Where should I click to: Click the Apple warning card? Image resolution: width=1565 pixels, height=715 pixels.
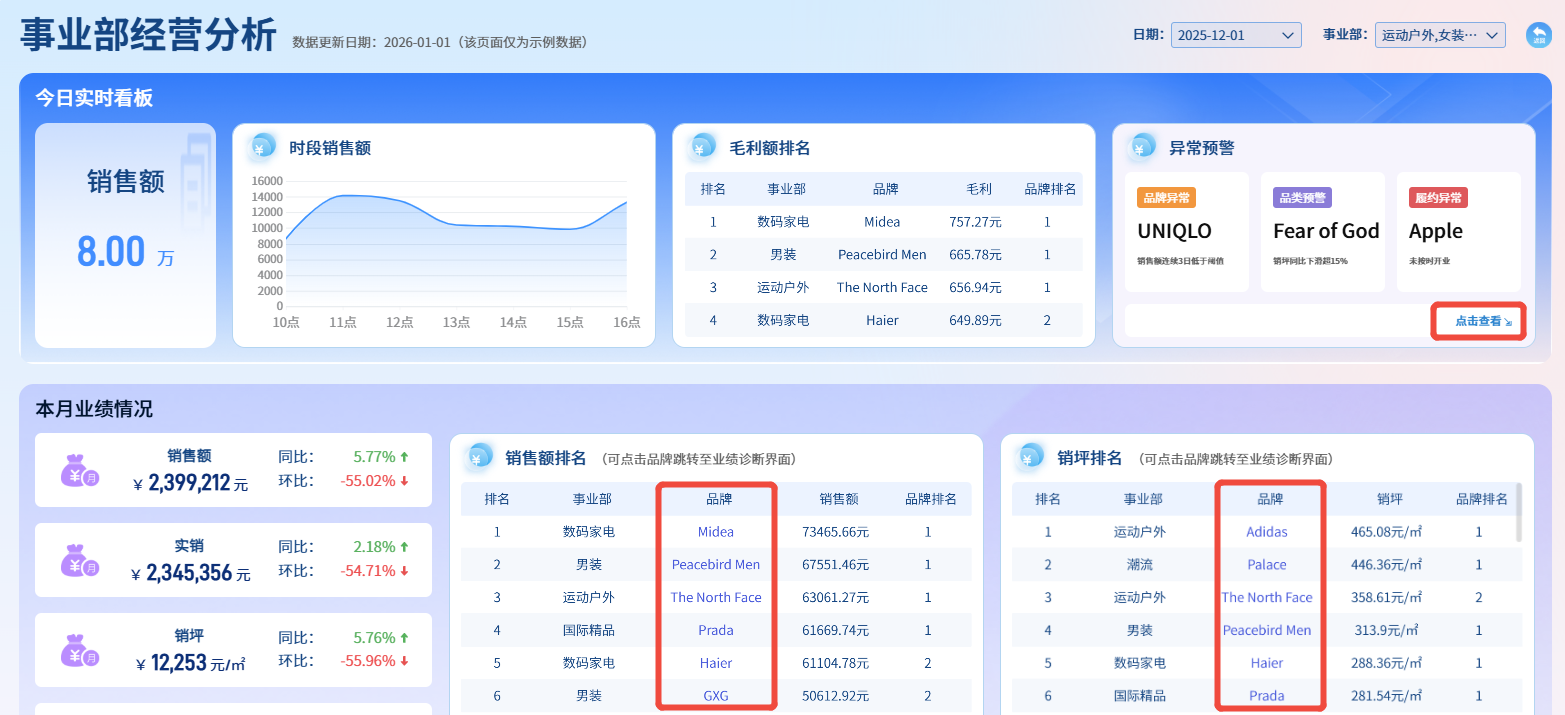point(1459,232)
